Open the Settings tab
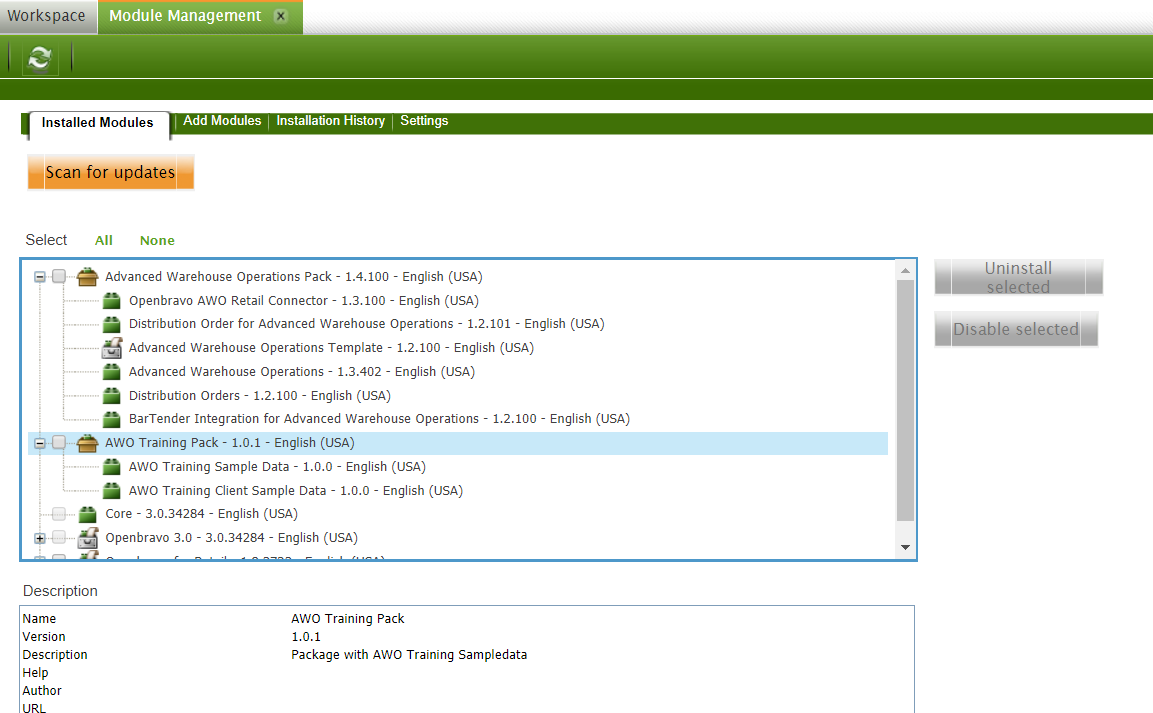Screen dimensions: 1153x713 [x=424, y=121]
